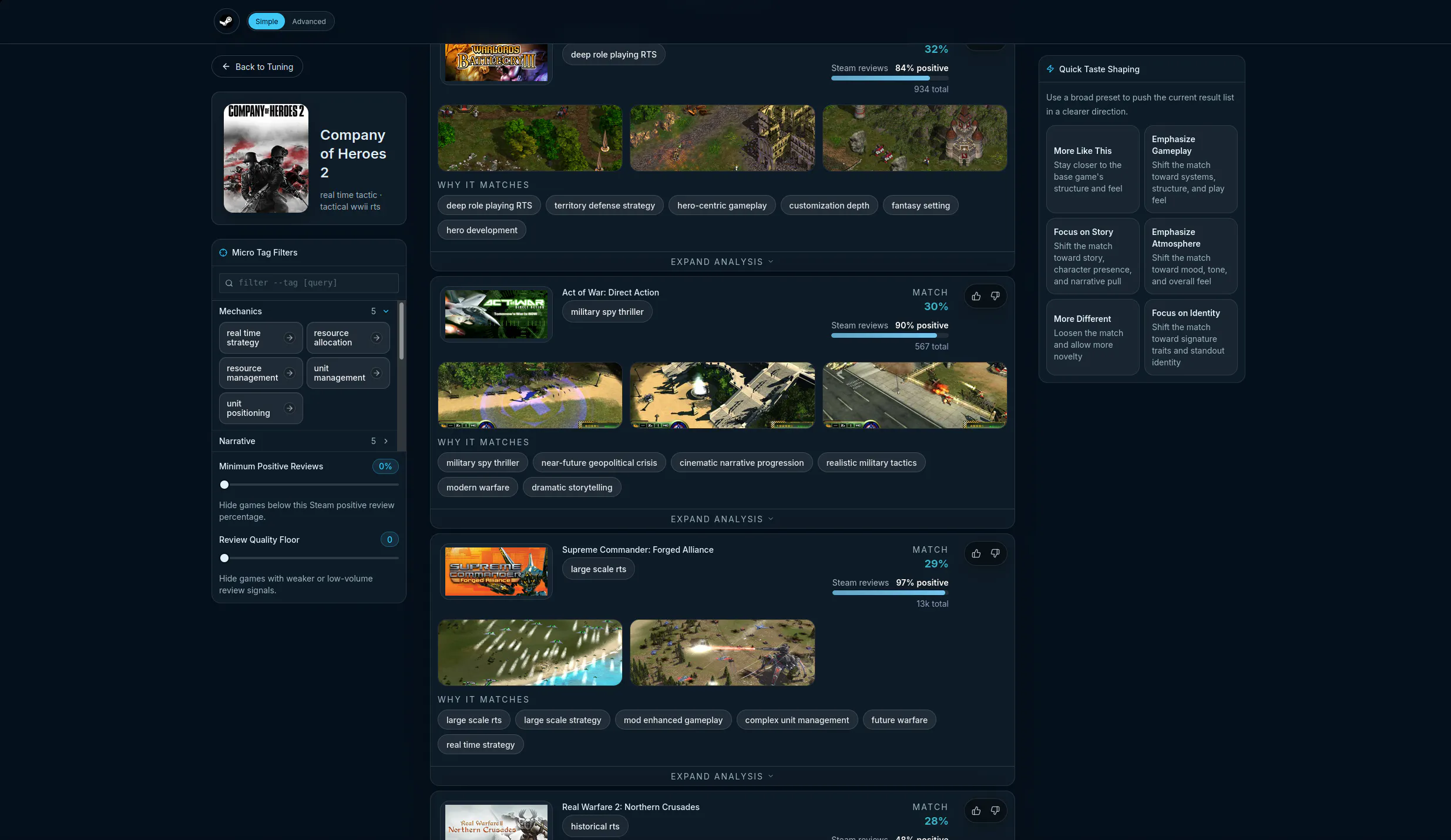
Task: Click the Review Quality Floor slider handle
Action: click(224, 558)
